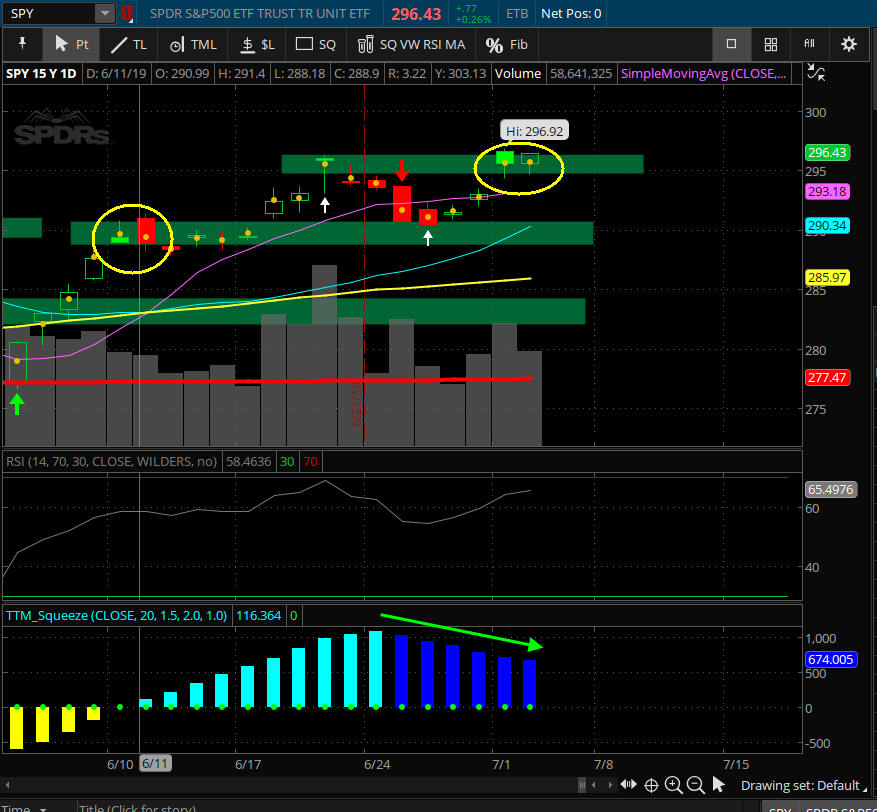Choose the Trendline (TL) tool
The height and width of the screenshot is (812, 877).
(129, 44)
